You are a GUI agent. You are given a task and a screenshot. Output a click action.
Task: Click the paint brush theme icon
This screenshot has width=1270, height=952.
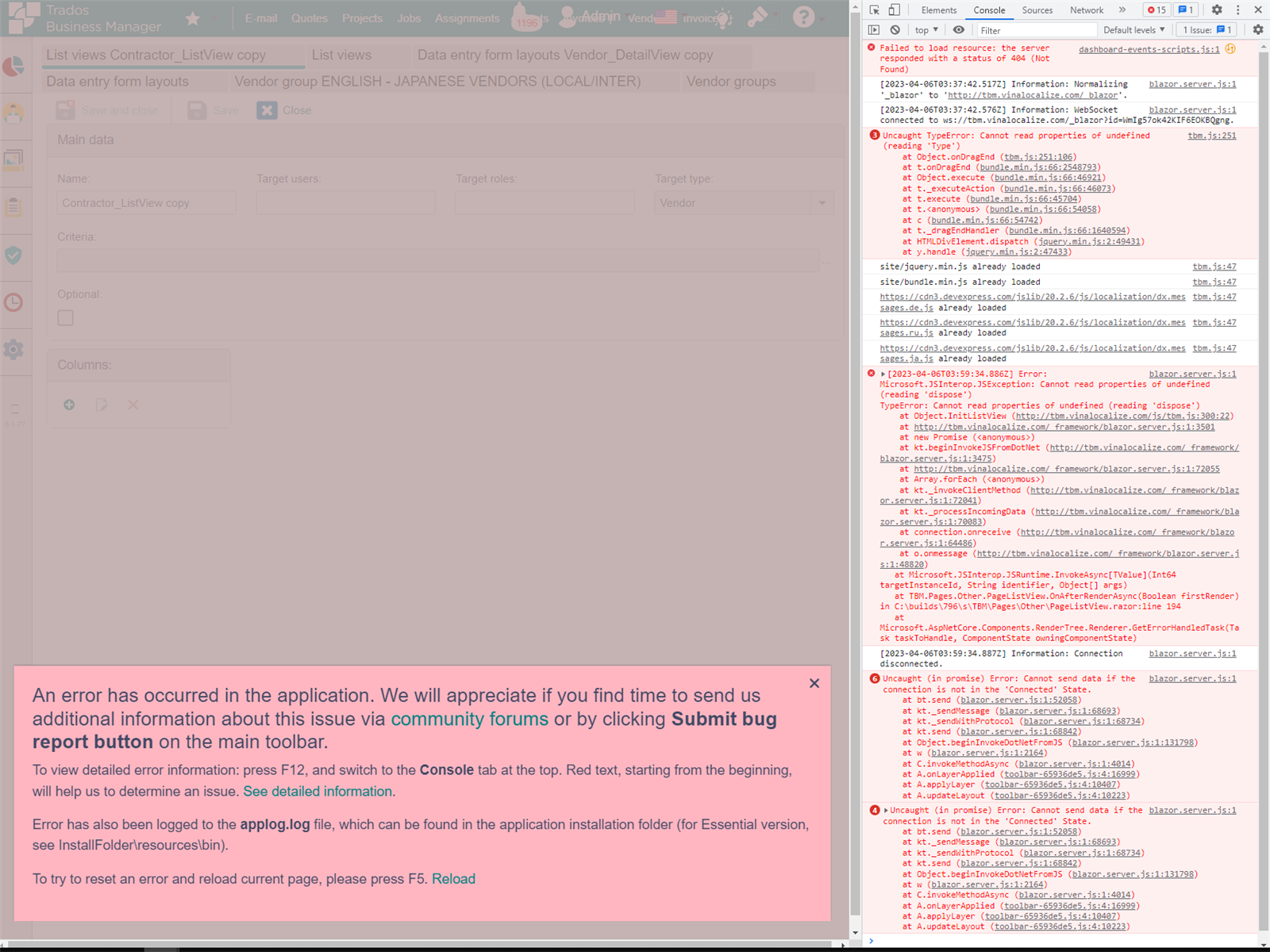coord(757,17)
